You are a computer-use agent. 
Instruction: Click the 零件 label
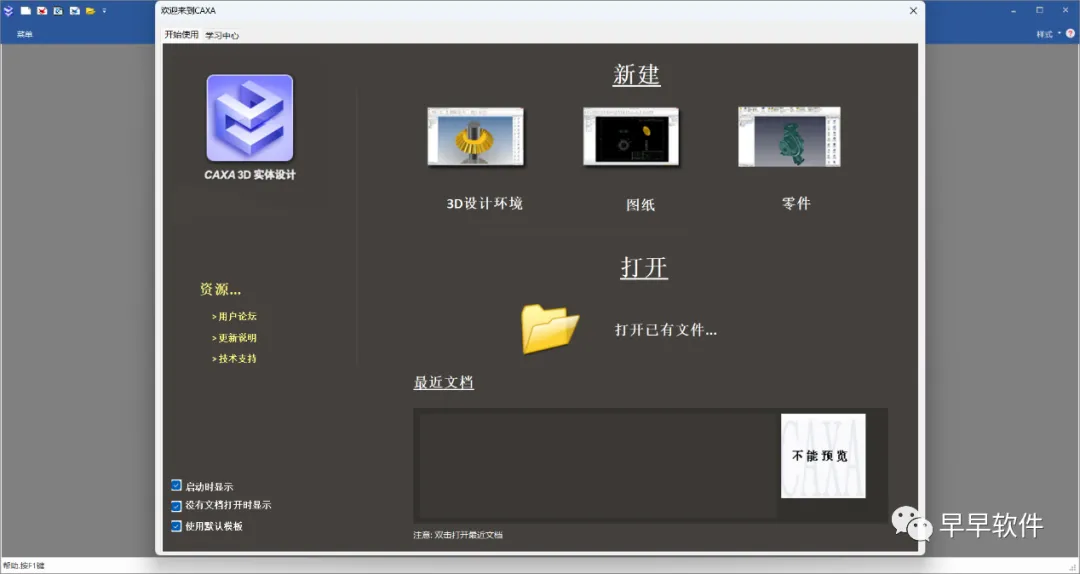pyautogui.click(x=796, y=203)
